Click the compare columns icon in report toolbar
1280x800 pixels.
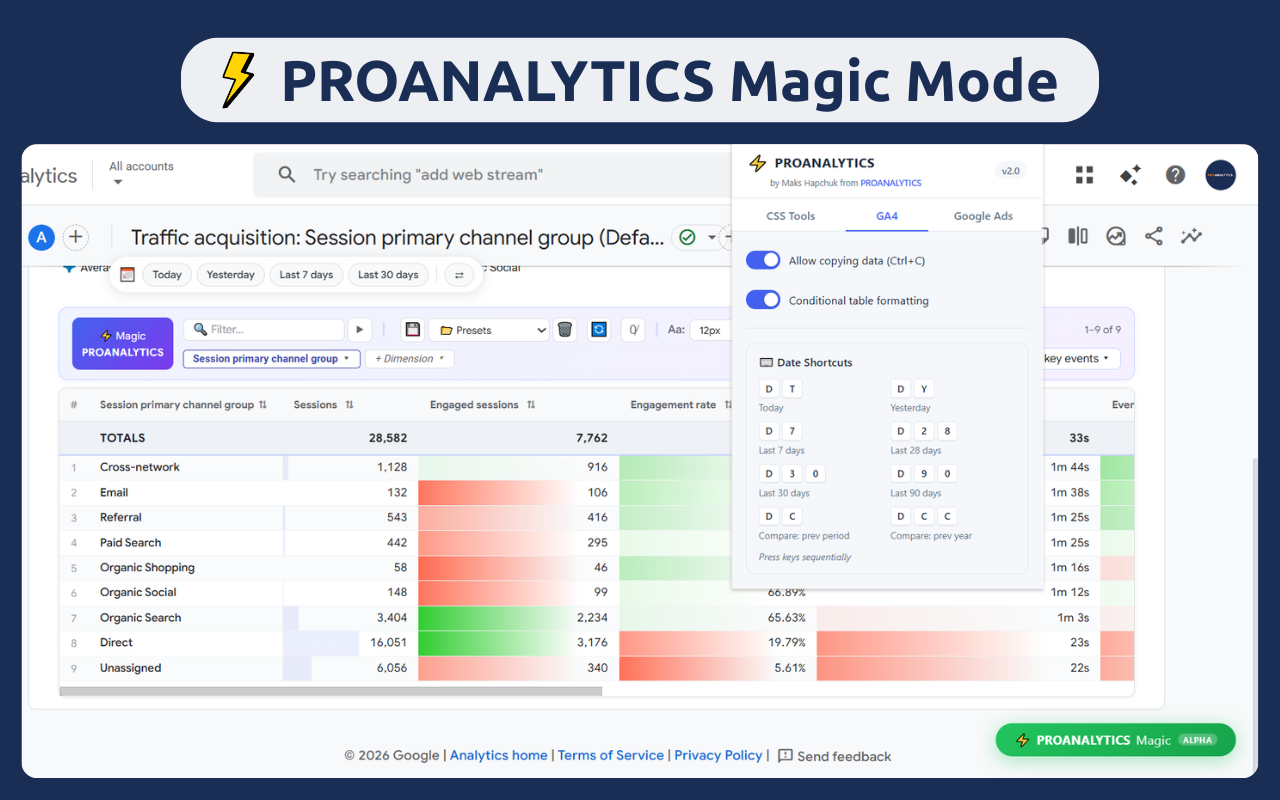tap(1078, 236)
